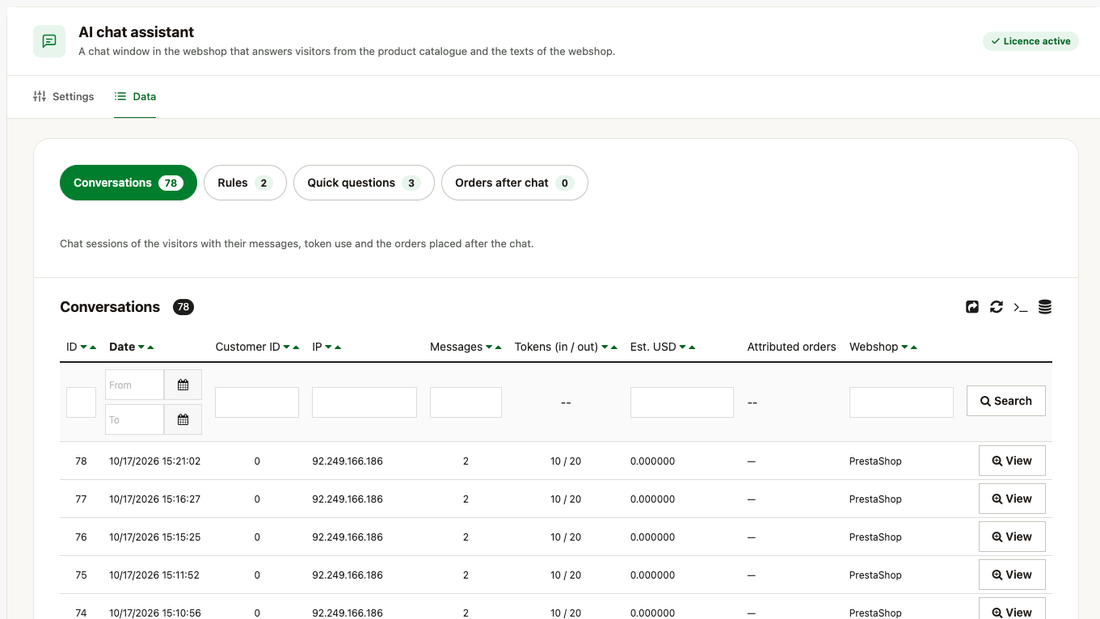Open the Orders after chat tab

coord(514,182)
